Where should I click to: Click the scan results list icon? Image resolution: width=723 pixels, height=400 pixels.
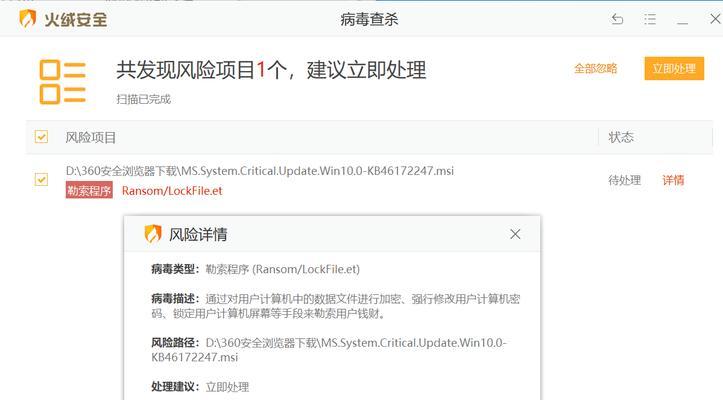(x=62, y=82)
